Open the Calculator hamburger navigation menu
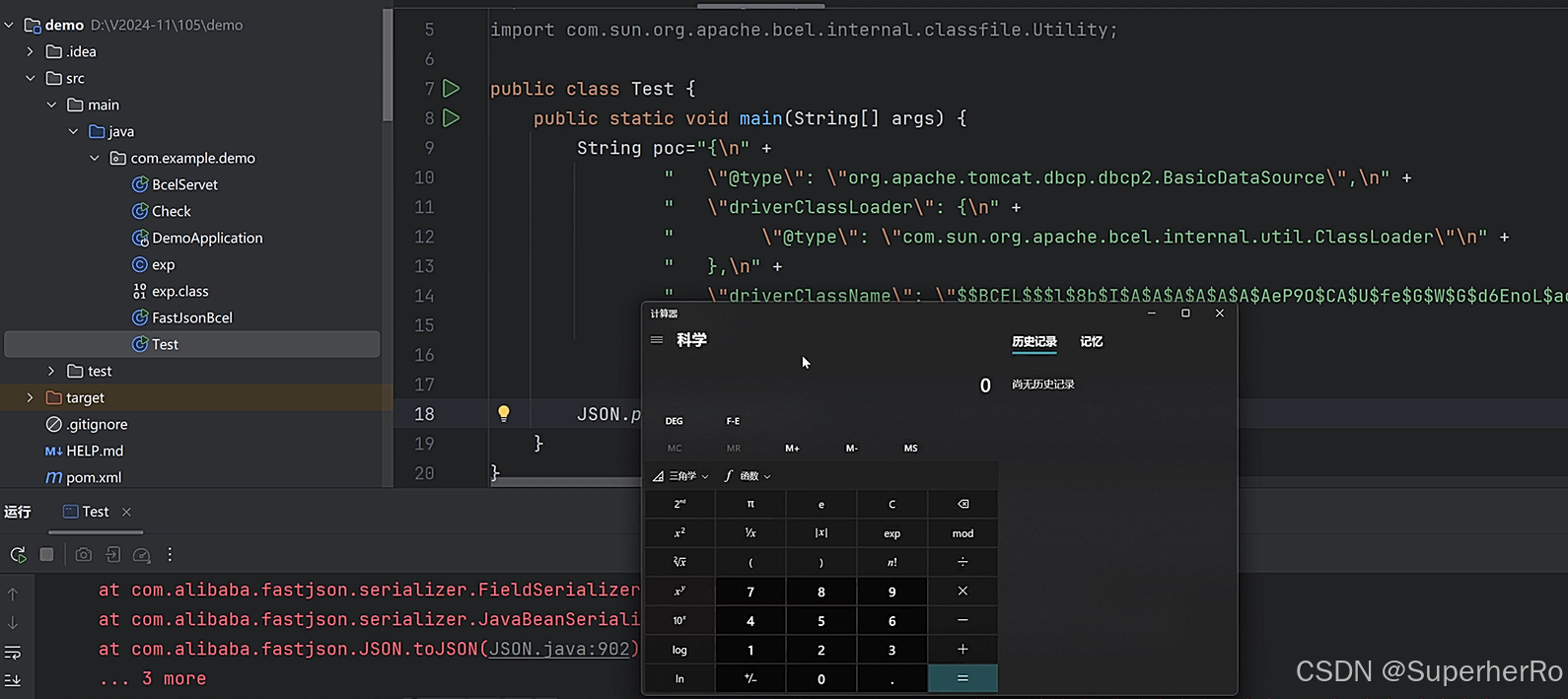Screen dimensions: 1568x699 tap(657, 340)
